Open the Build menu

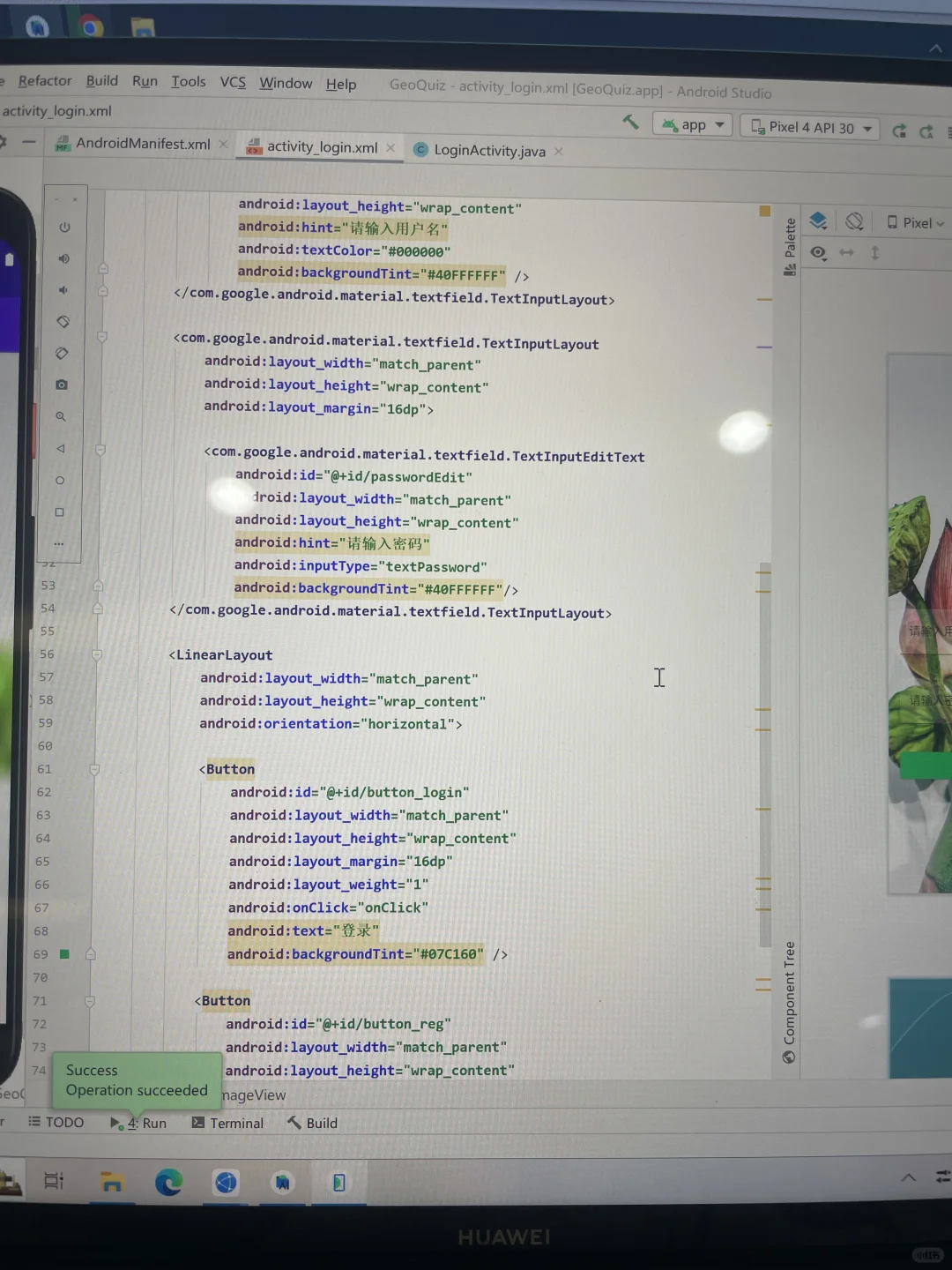tap(102, 80)
